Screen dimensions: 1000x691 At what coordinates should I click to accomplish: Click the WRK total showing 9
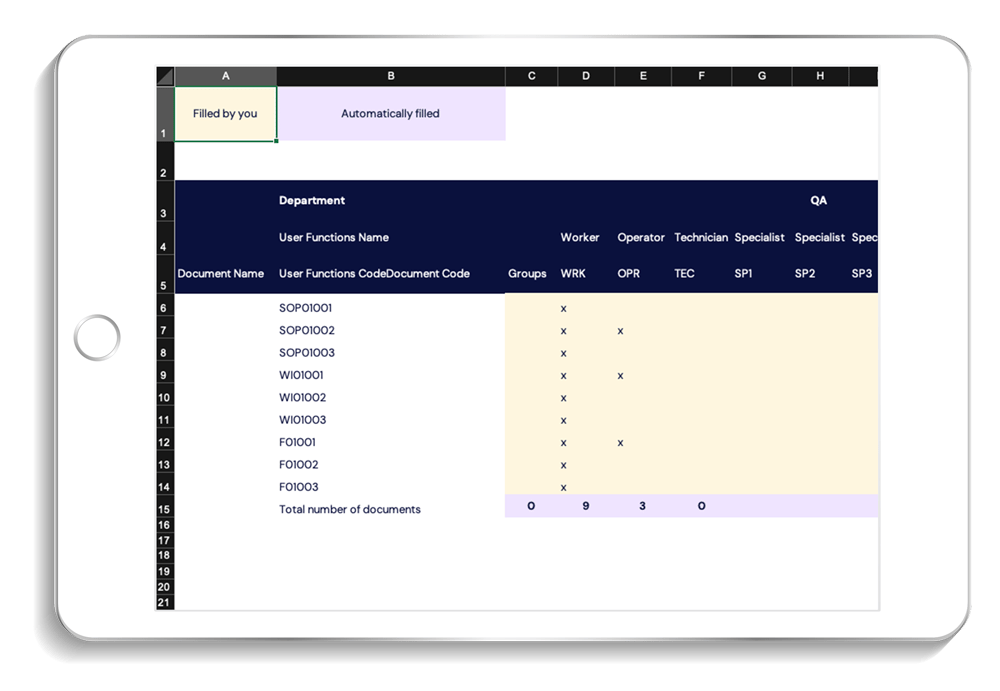pyautogui.click(x=584, y=506)
